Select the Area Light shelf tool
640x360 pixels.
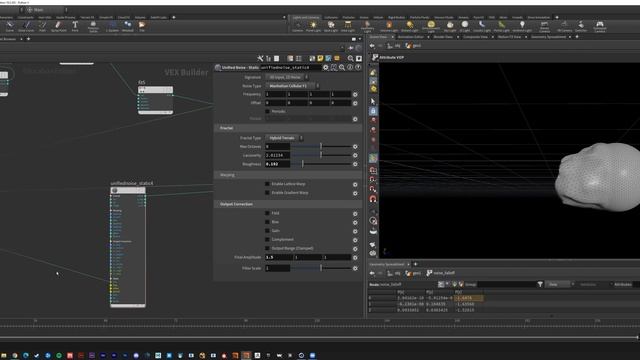click(x=348, y=27)
